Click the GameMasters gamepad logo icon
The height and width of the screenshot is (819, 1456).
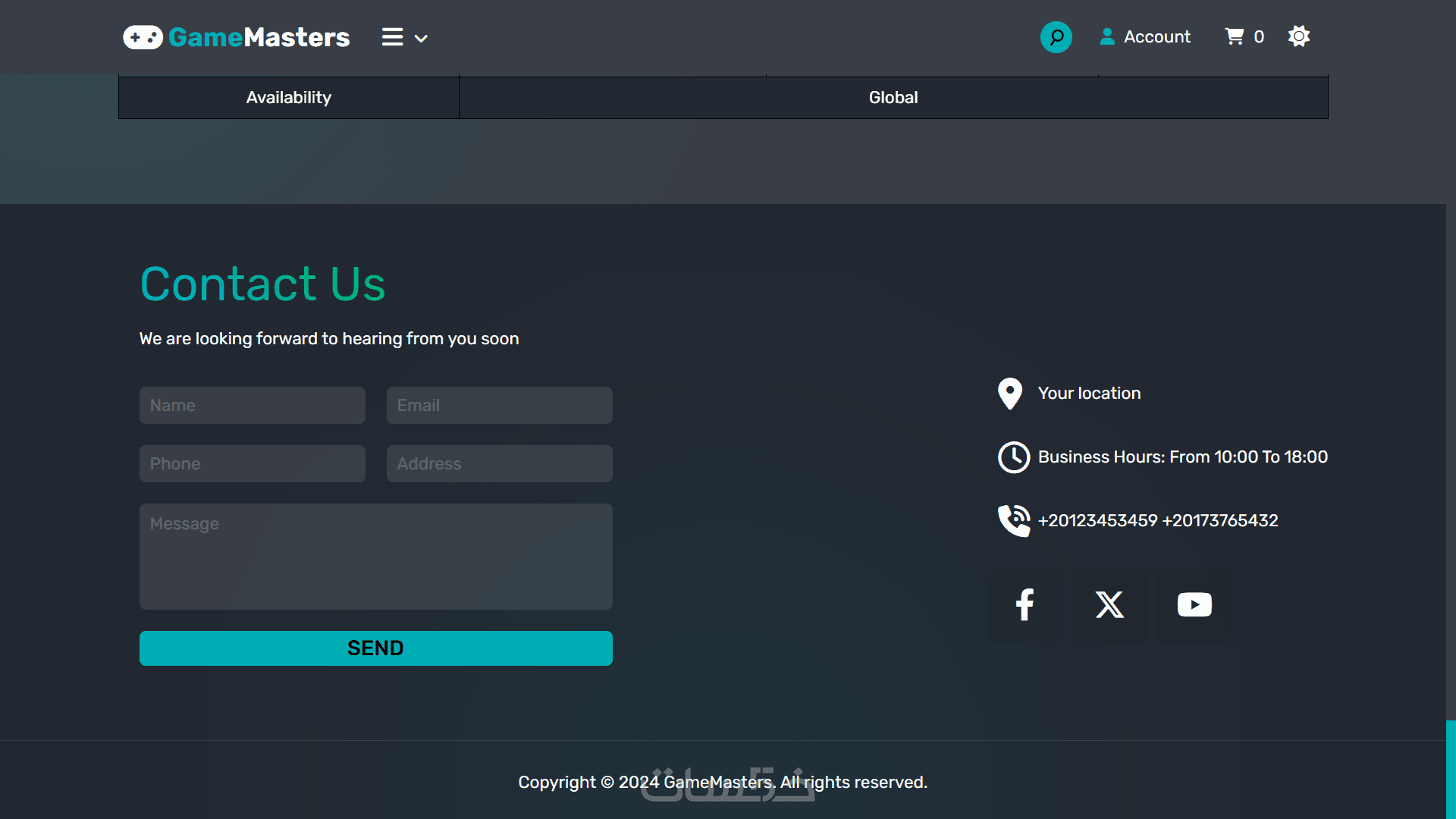tap(143, 37)
